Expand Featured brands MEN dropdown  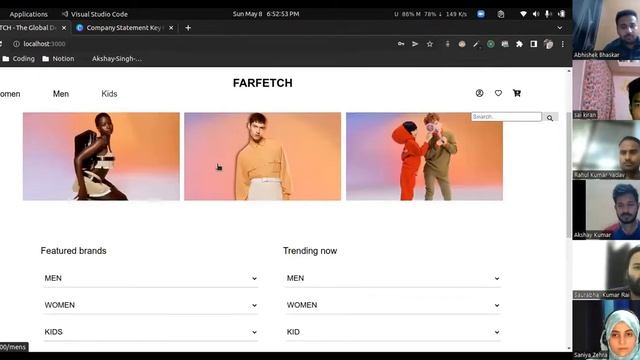[x=151, y=278]
